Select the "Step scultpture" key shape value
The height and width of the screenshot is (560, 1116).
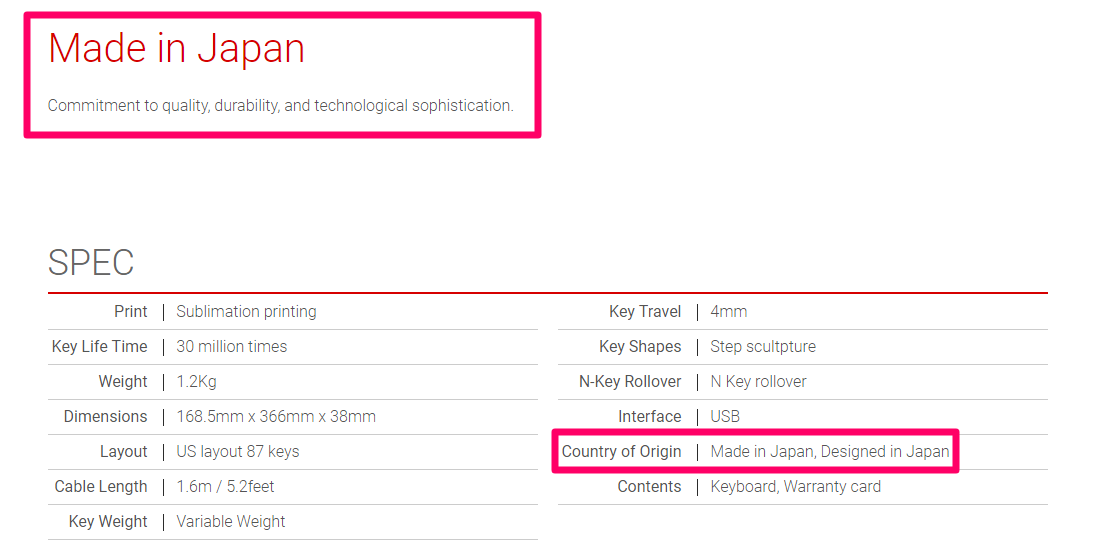(x=763, y=347)
